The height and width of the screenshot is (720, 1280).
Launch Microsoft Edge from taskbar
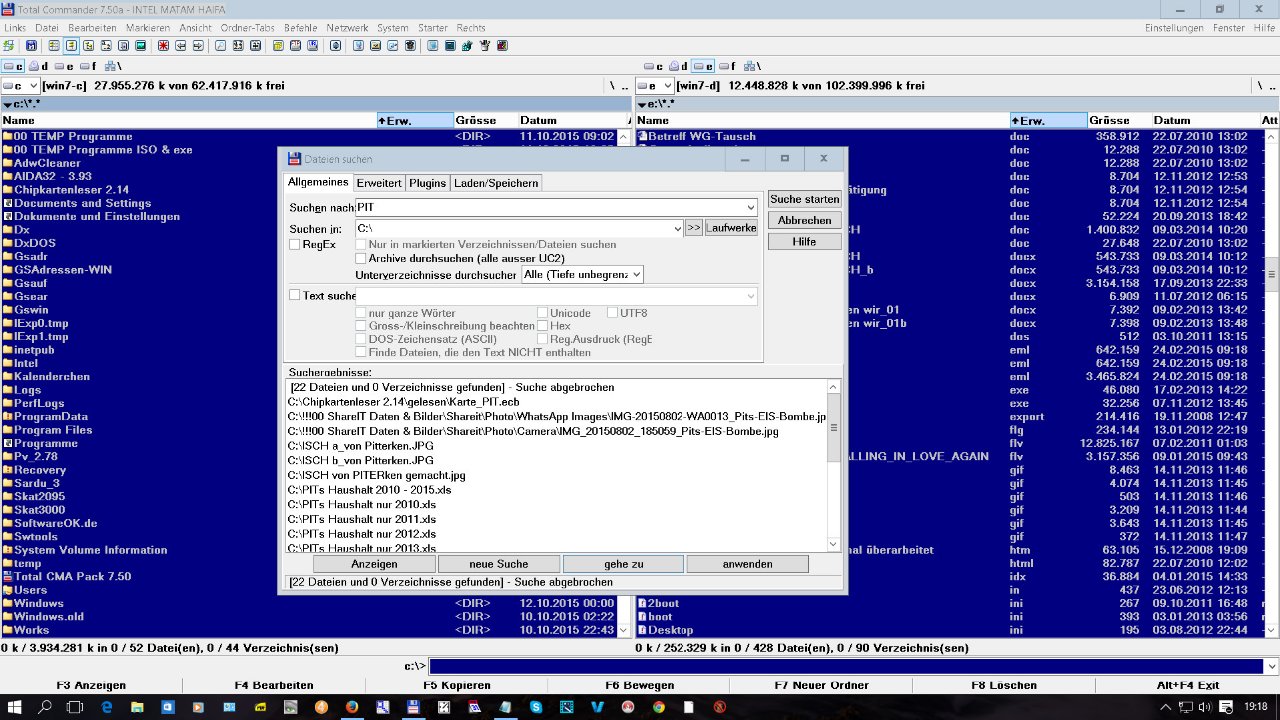pos(107,706)
